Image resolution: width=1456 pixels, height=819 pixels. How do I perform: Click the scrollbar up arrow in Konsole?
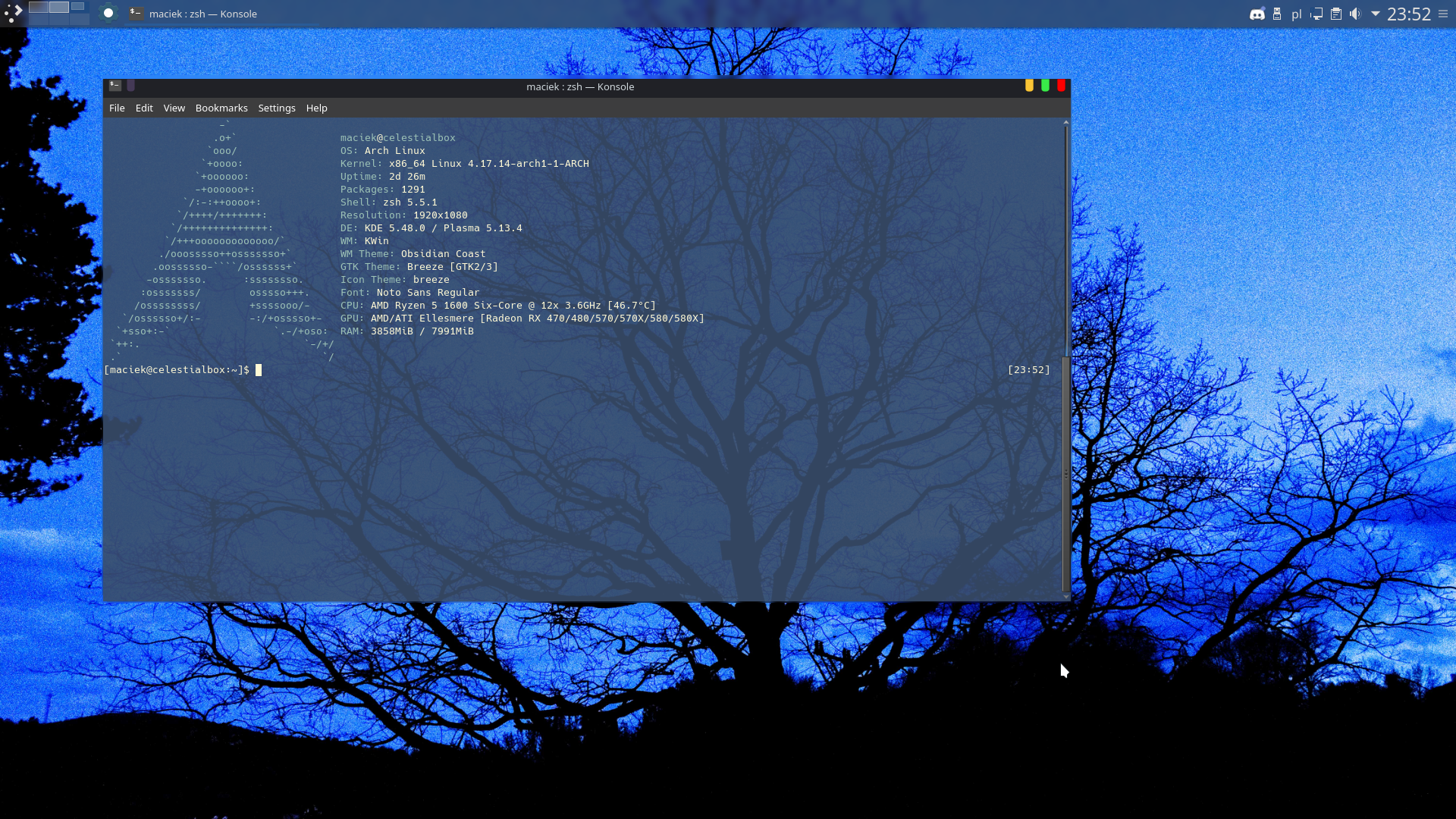(x=1066, y=121)
